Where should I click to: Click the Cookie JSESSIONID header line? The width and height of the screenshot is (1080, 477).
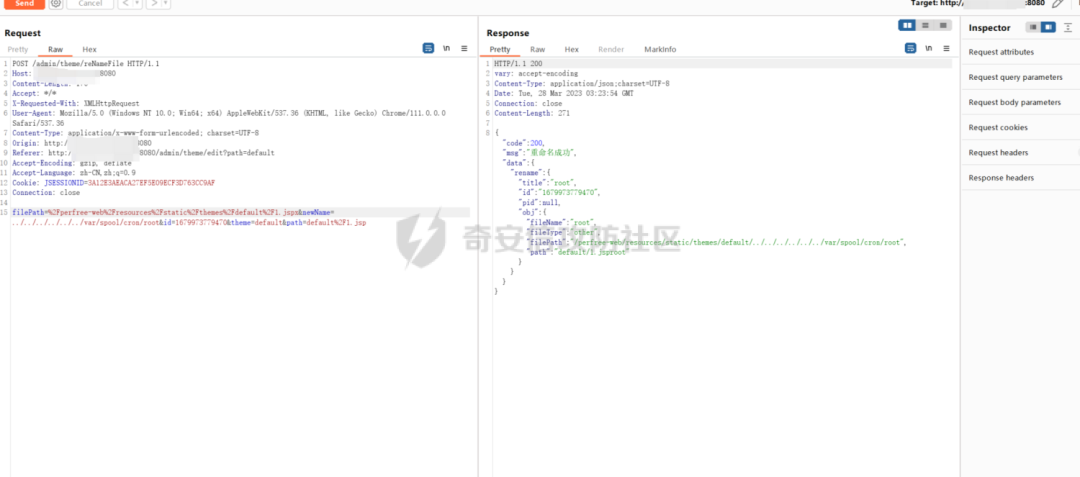point(114,183)
